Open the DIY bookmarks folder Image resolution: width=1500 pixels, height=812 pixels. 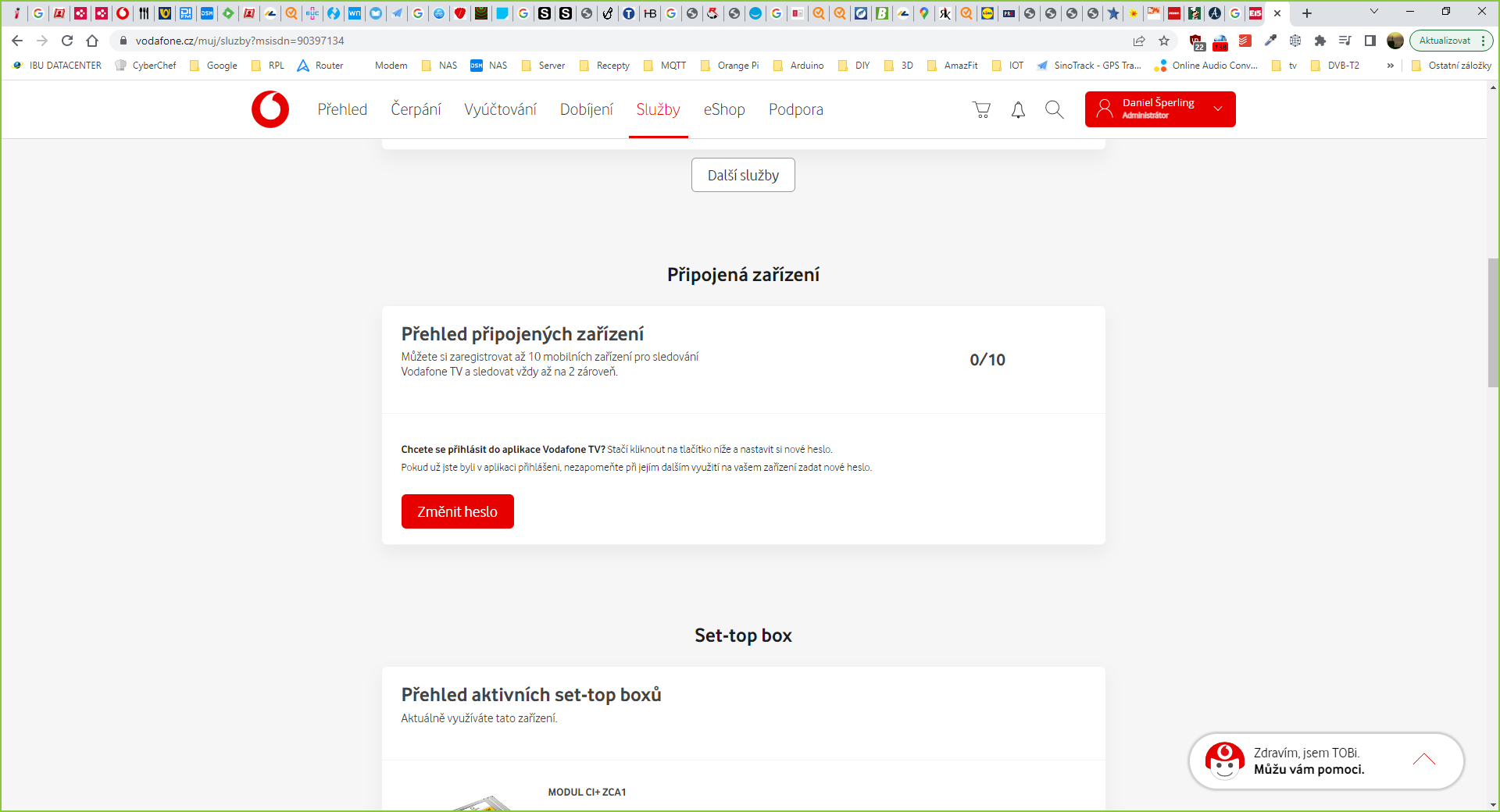(x=854, y=66)
